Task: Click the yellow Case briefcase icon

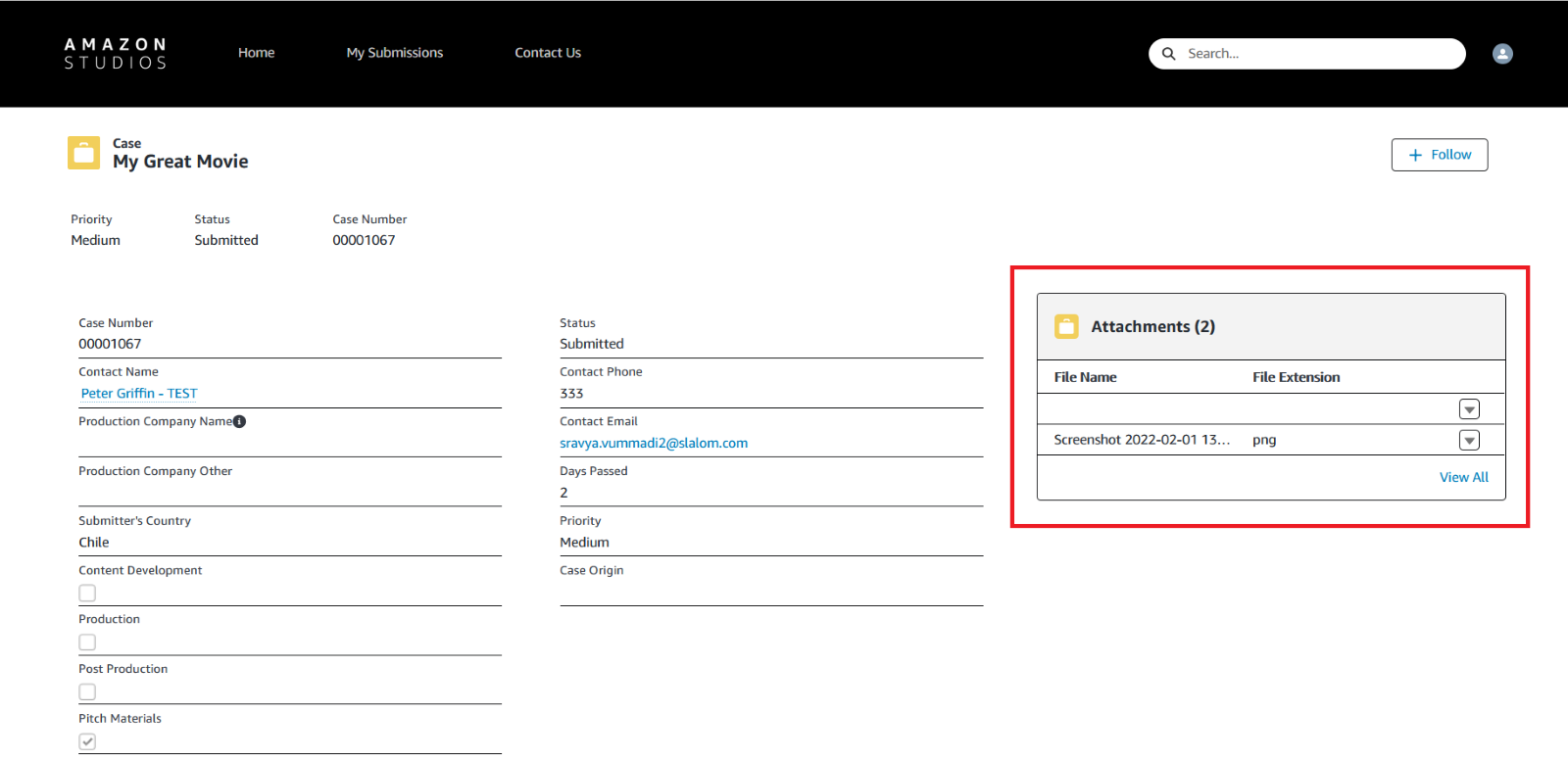Action: tap(83, 153)
